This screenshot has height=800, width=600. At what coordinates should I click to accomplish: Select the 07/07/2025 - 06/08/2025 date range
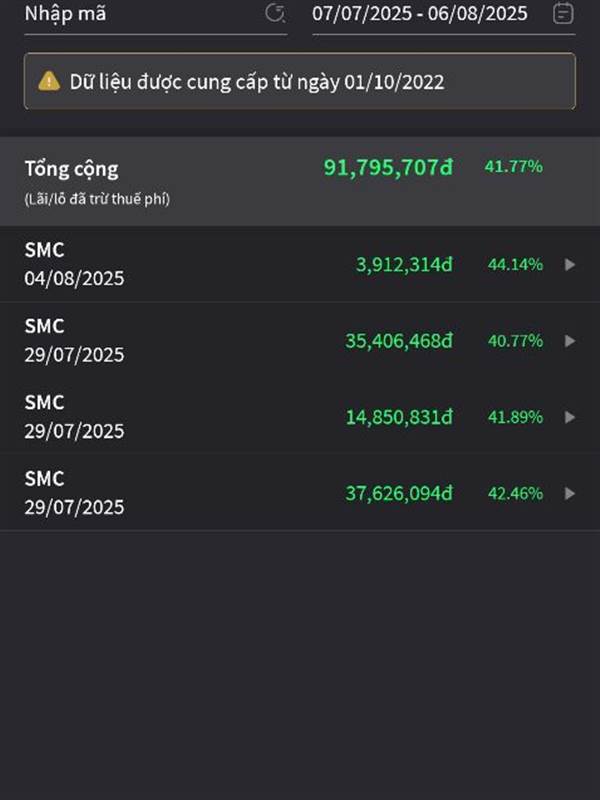pyautogui.click(x=419, y=14)
